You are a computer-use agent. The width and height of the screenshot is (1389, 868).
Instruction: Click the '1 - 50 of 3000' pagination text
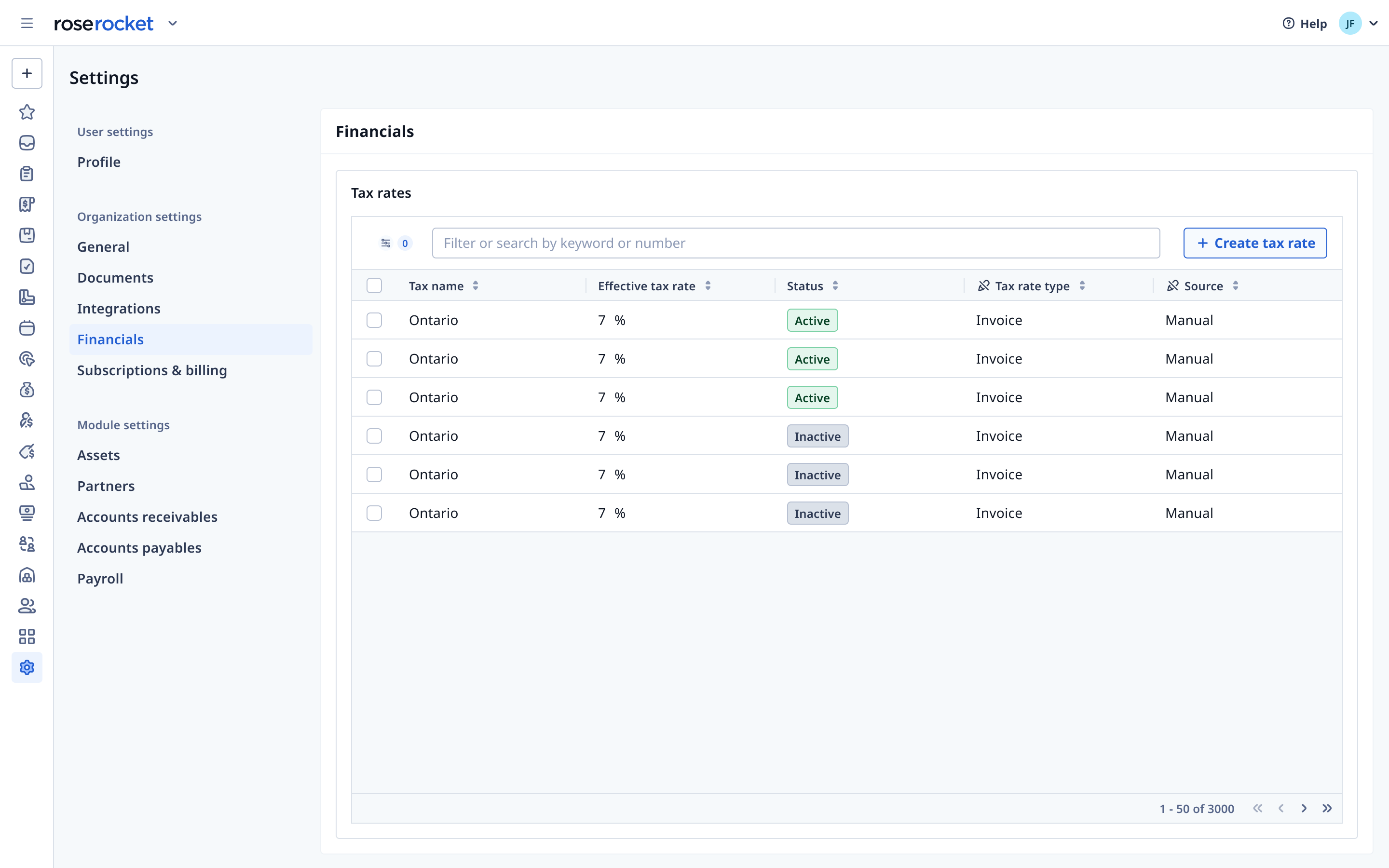(x=1197, y=809)
